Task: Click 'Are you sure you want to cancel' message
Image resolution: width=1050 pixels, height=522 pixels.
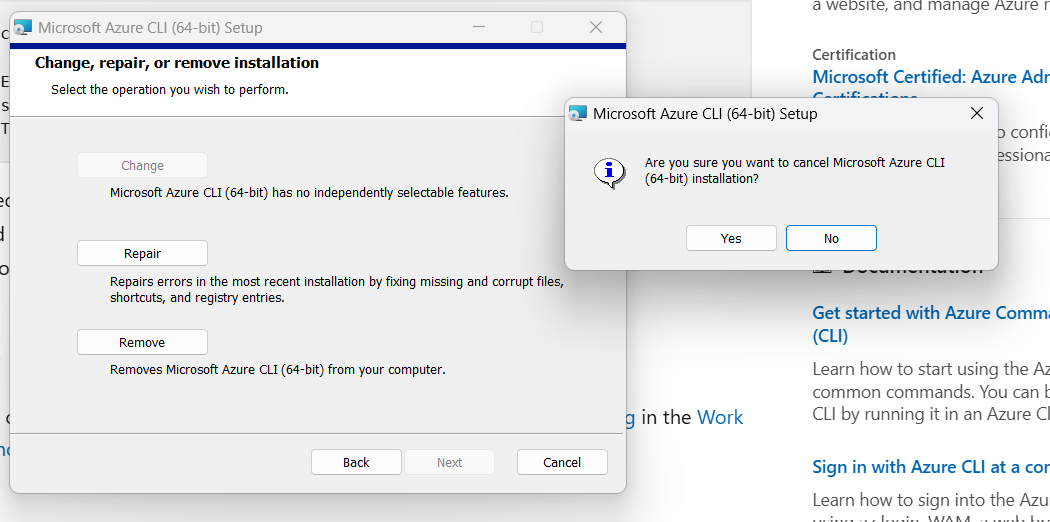Action: click(x=795, y=171)
